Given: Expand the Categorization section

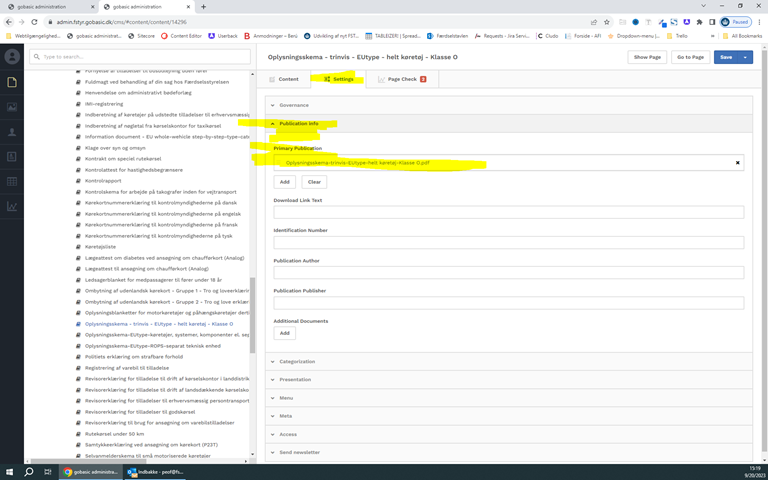Looking at the screenshot, I should pyautogui.click(x=297, y=361).
